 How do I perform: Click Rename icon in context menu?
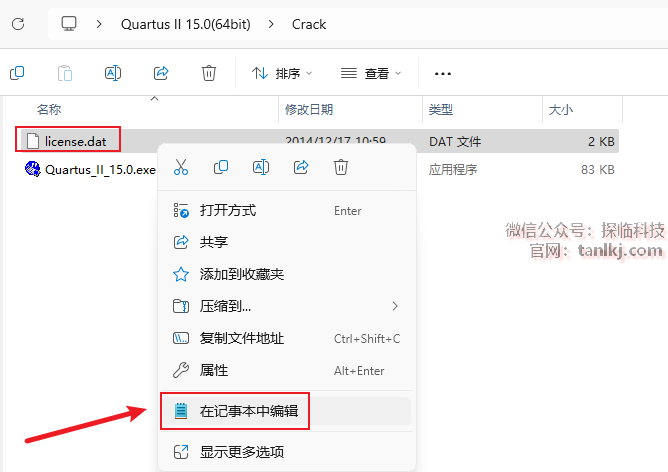pyautogui.click(x=261, y=167)
